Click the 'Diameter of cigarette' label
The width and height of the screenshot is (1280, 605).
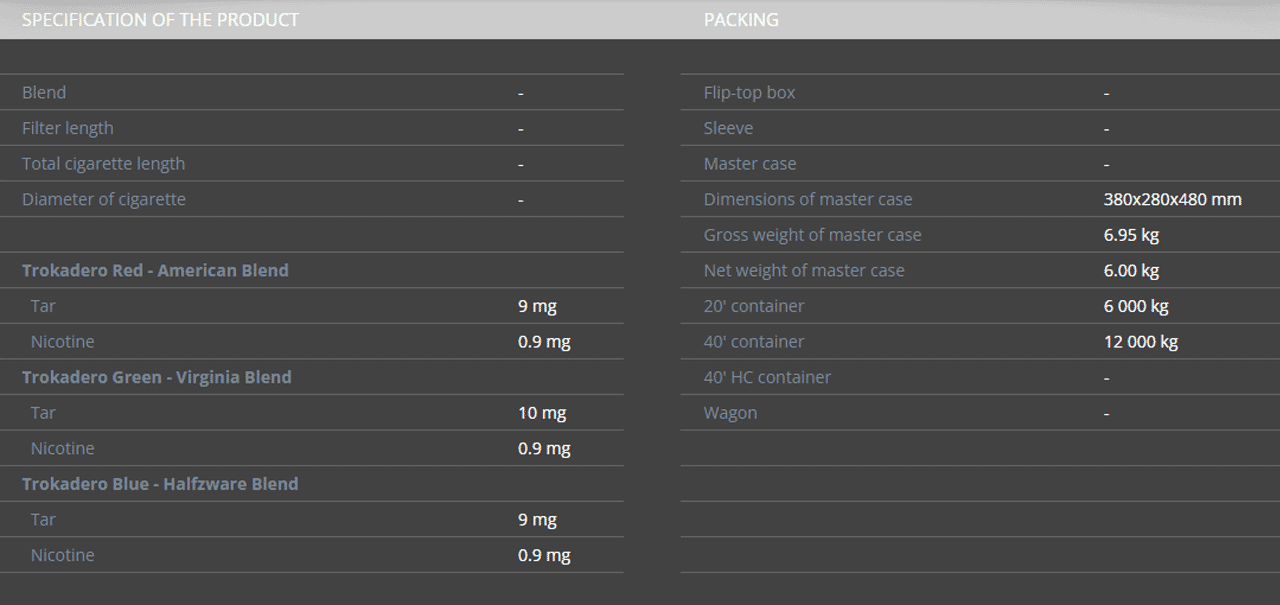point(104,199)
